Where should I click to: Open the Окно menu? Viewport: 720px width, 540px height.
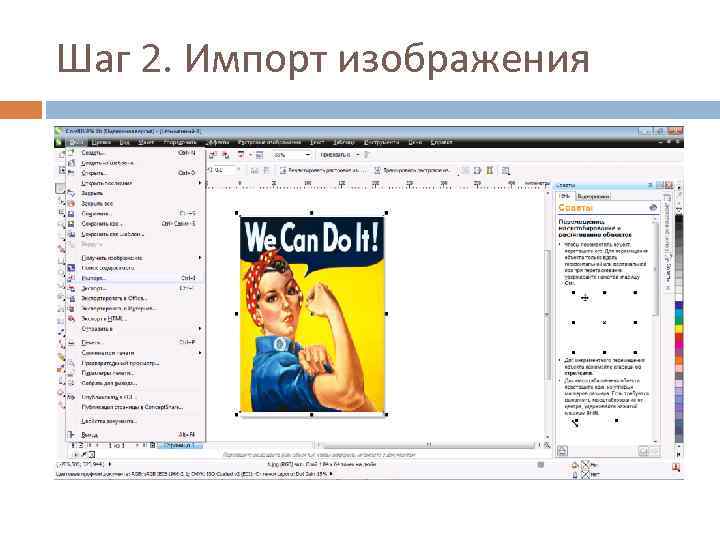[x=415, y=143]
